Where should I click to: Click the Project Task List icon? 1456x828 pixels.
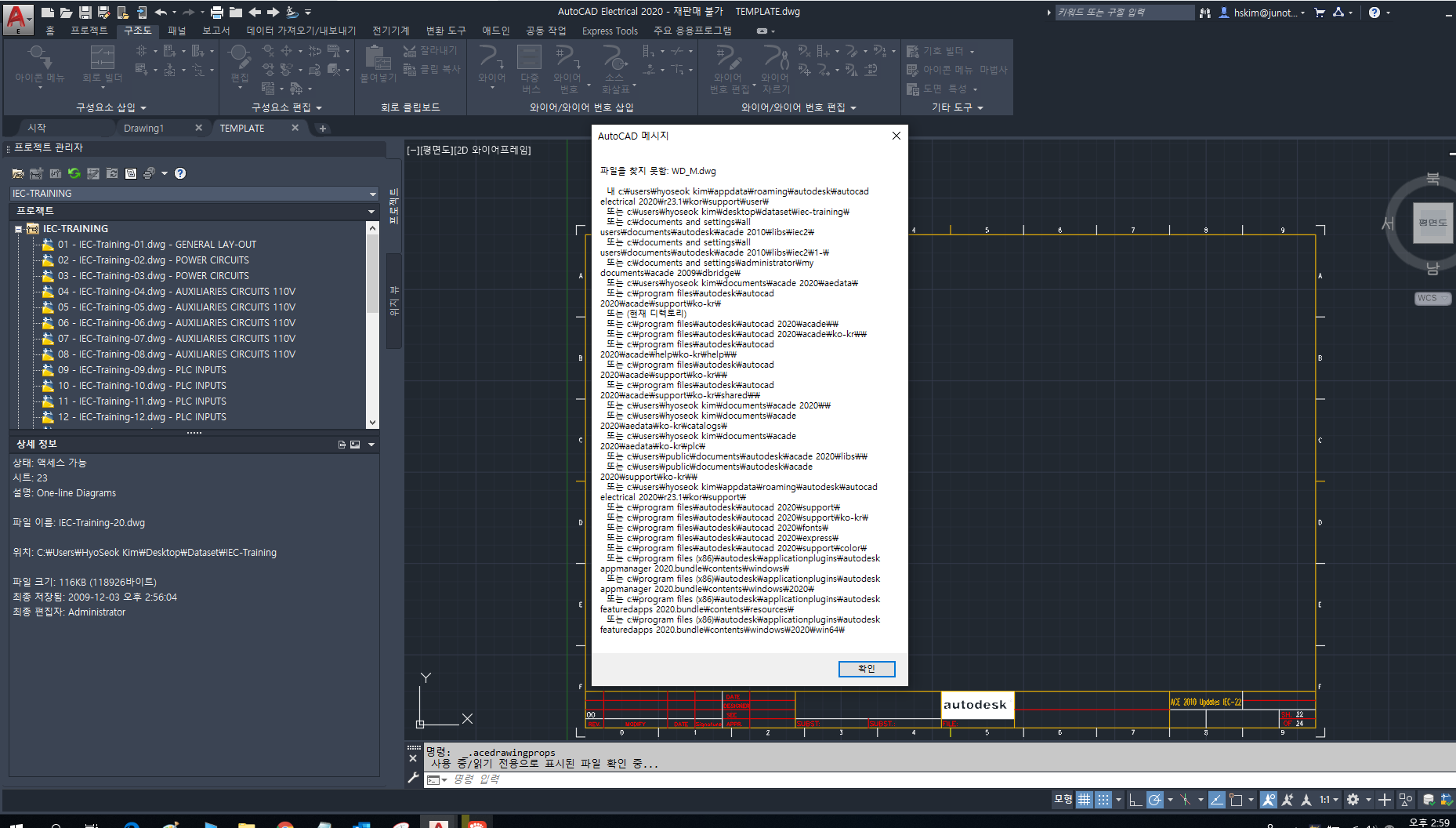click(x=93, y=173)
